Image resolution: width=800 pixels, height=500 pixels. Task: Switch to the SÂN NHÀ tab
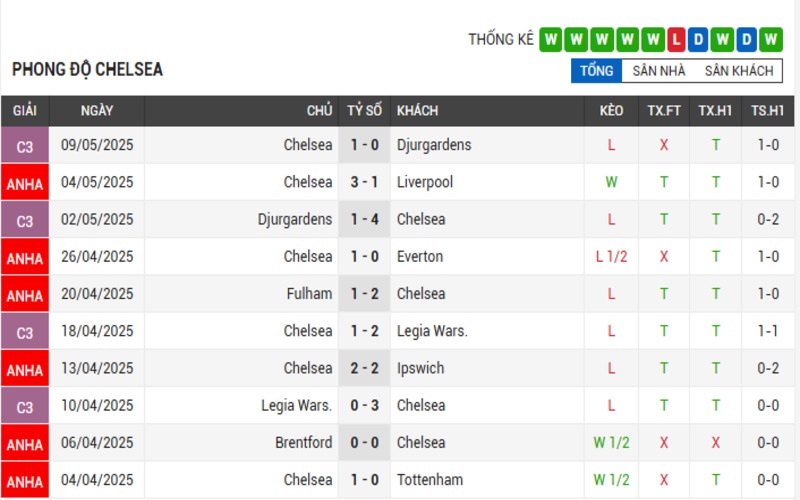pos(659,70)
